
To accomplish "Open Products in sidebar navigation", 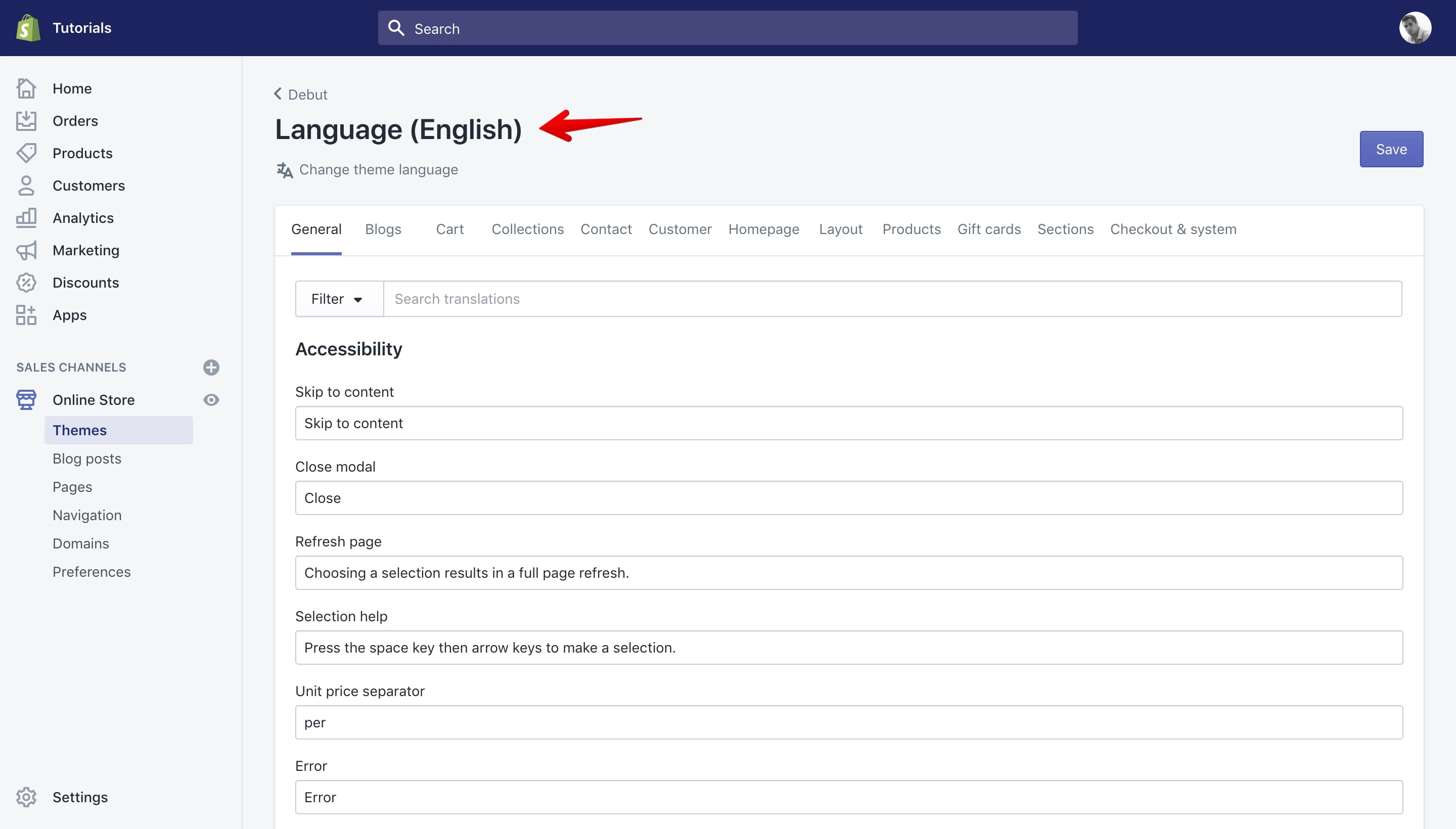I will pos(82,153).
